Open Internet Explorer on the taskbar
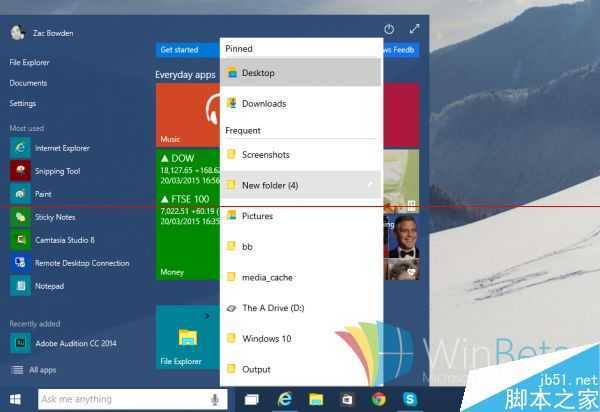The height and width of the screenshot is (412, 600). 284,400
